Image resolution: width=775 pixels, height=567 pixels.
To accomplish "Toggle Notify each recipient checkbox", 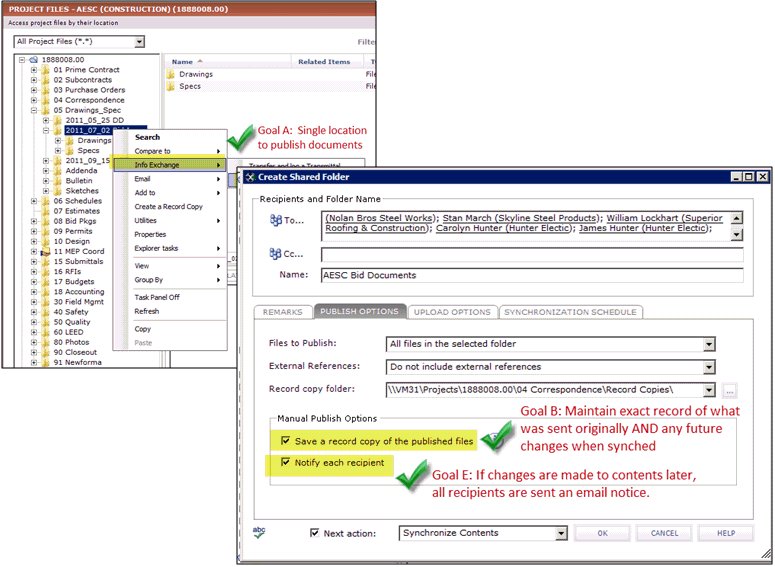I will (285, 462).
